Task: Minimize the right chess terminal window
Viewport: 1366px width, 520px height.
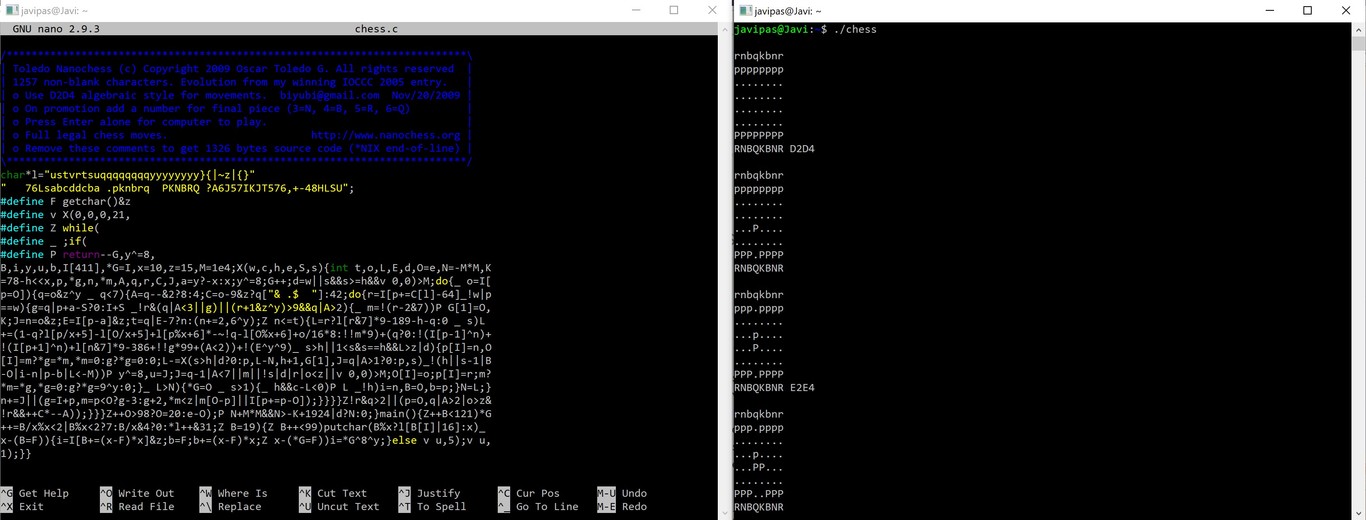Action: (x=1269, y=11)
